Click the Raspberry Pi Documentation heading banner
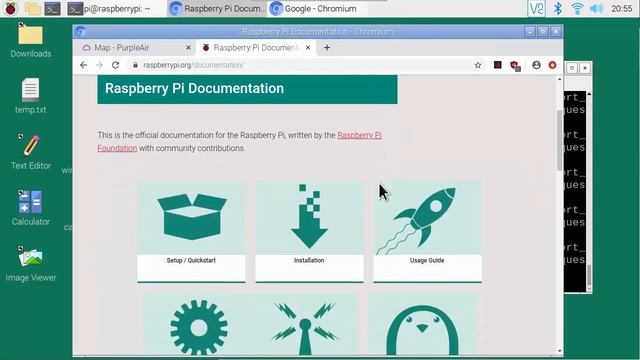 [247, 89]
